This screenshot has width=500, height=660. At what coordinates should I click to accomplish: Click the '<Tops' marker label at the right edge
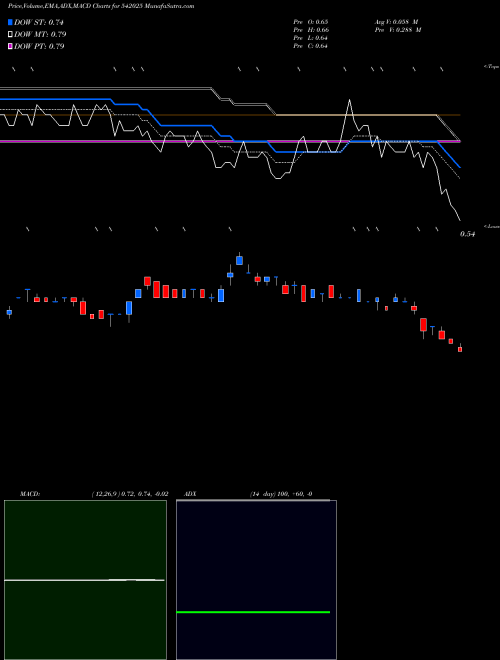(491, 67)
